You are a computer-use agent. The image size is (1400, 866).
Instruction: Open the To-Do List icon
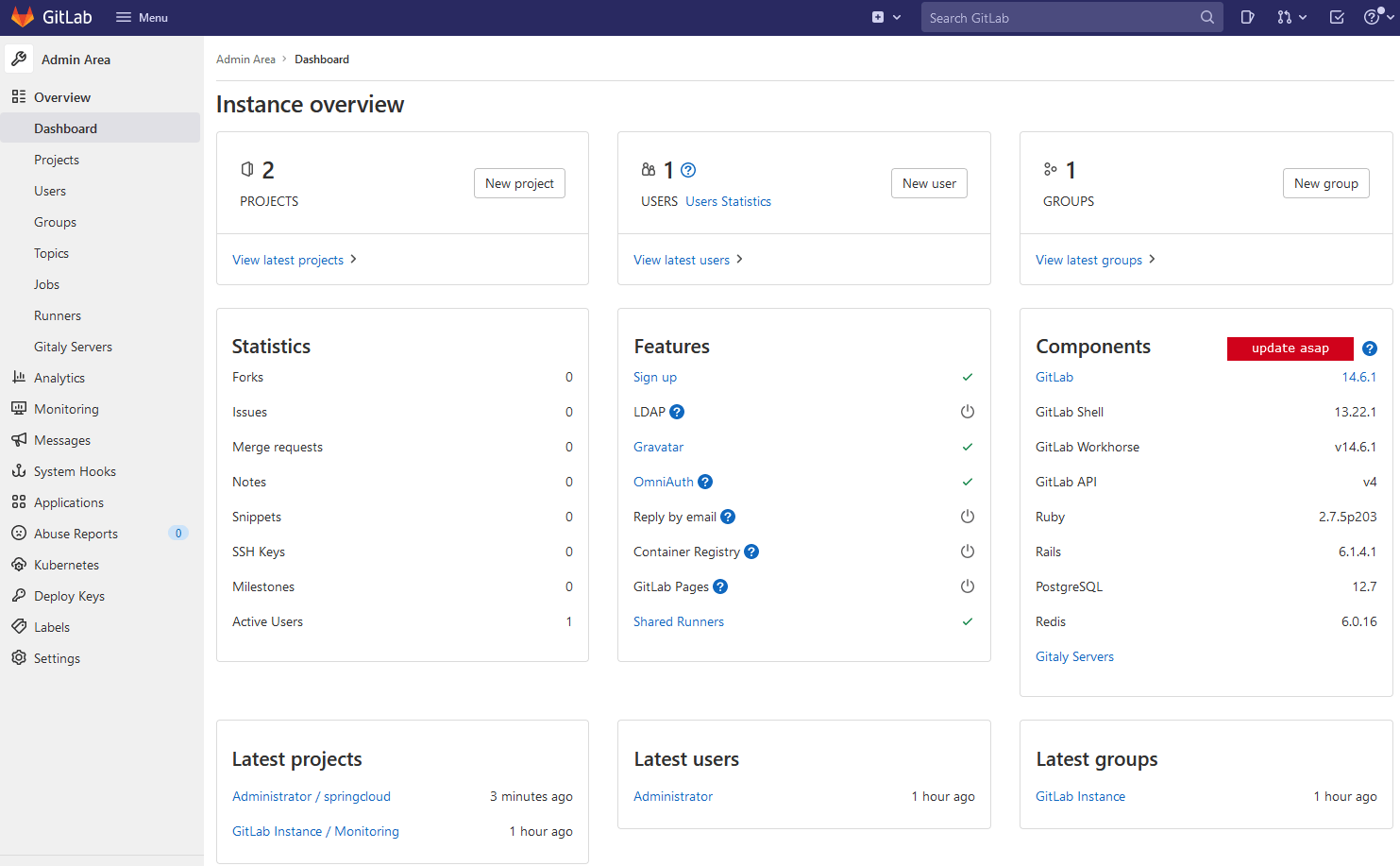[x=1337, y=18]
